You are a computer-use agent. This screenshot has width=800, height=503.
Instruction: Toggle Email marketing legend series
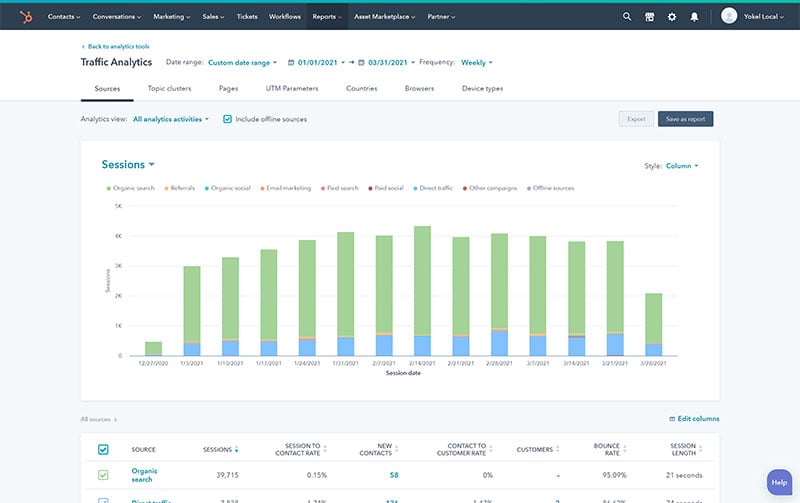tap(286, 188)
